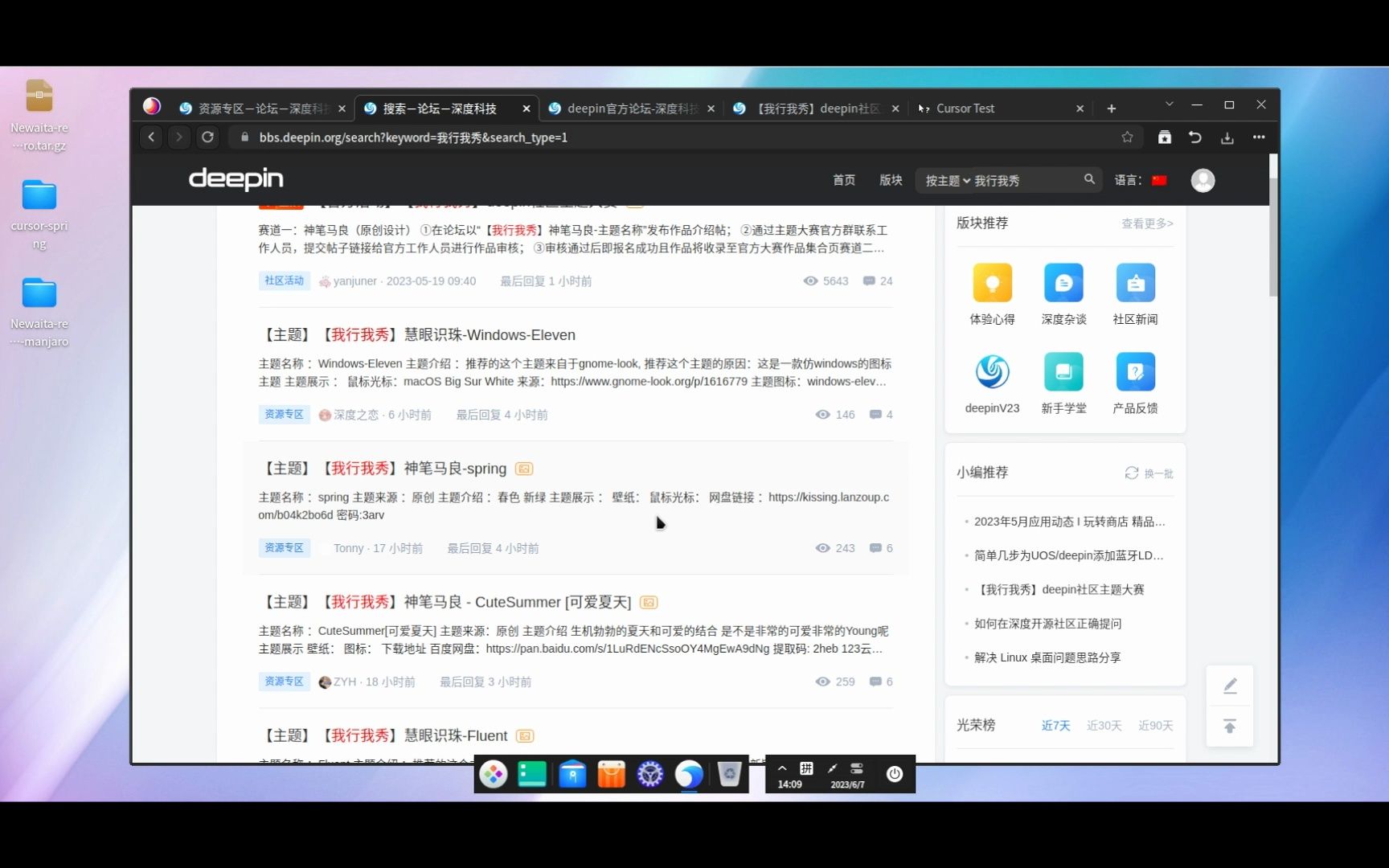Open the control center gear in the dock

tap(650, 774)
